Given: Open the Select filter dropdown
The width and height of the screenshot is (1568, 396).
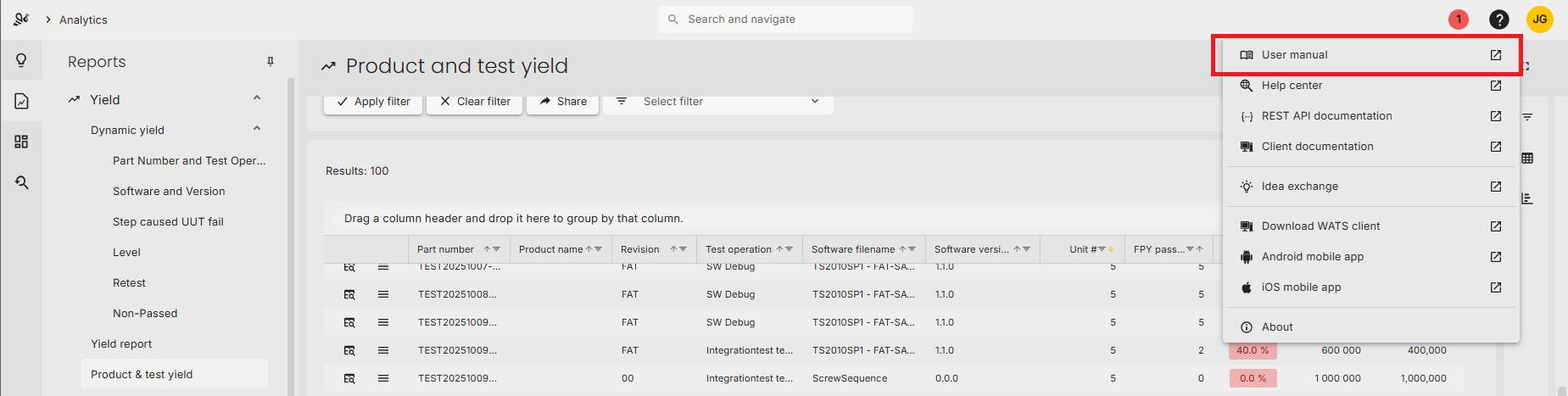Looking at the screenshot, I should [718, 101].
